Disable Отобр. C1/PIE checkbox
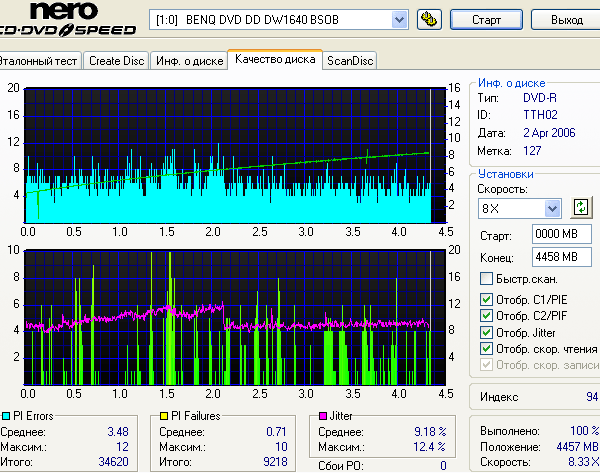The image size is (600, 473). click(x=486, y=299)
